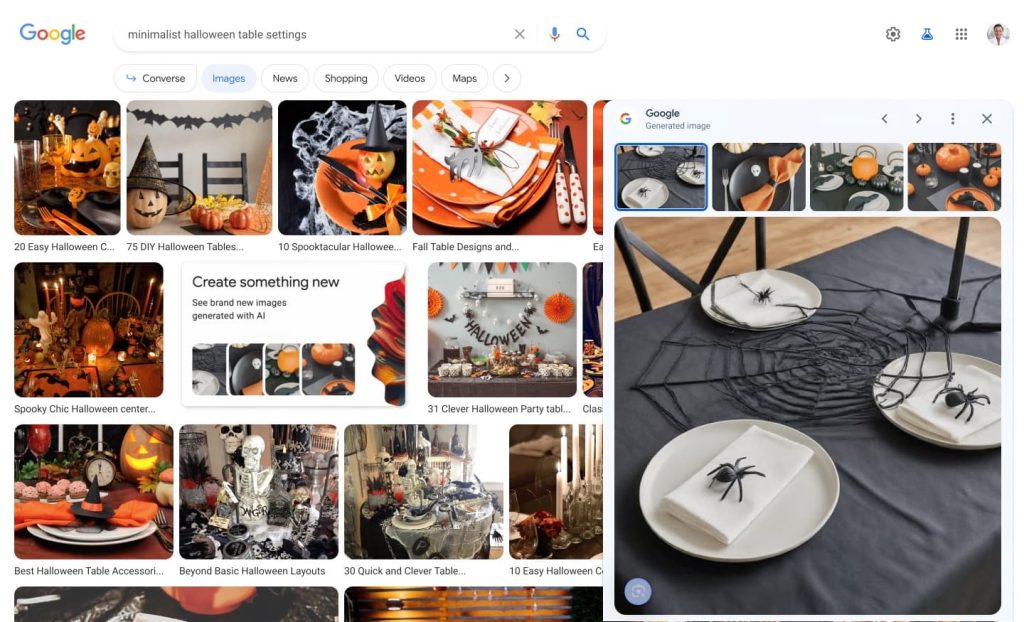Expand more search filters with the chevron

click(507, 78)
